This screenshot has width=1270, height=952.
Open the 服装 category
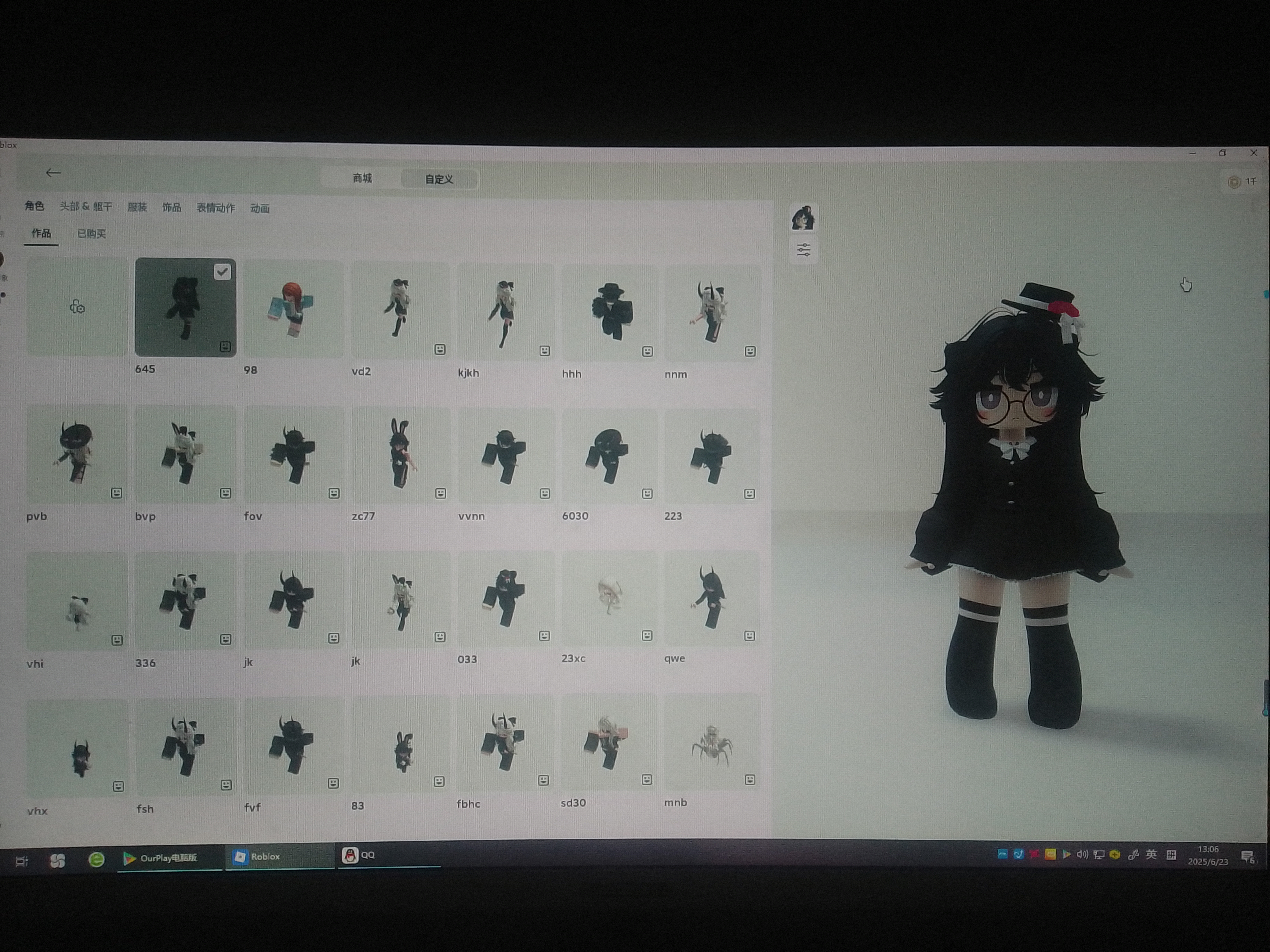point(137,207)
